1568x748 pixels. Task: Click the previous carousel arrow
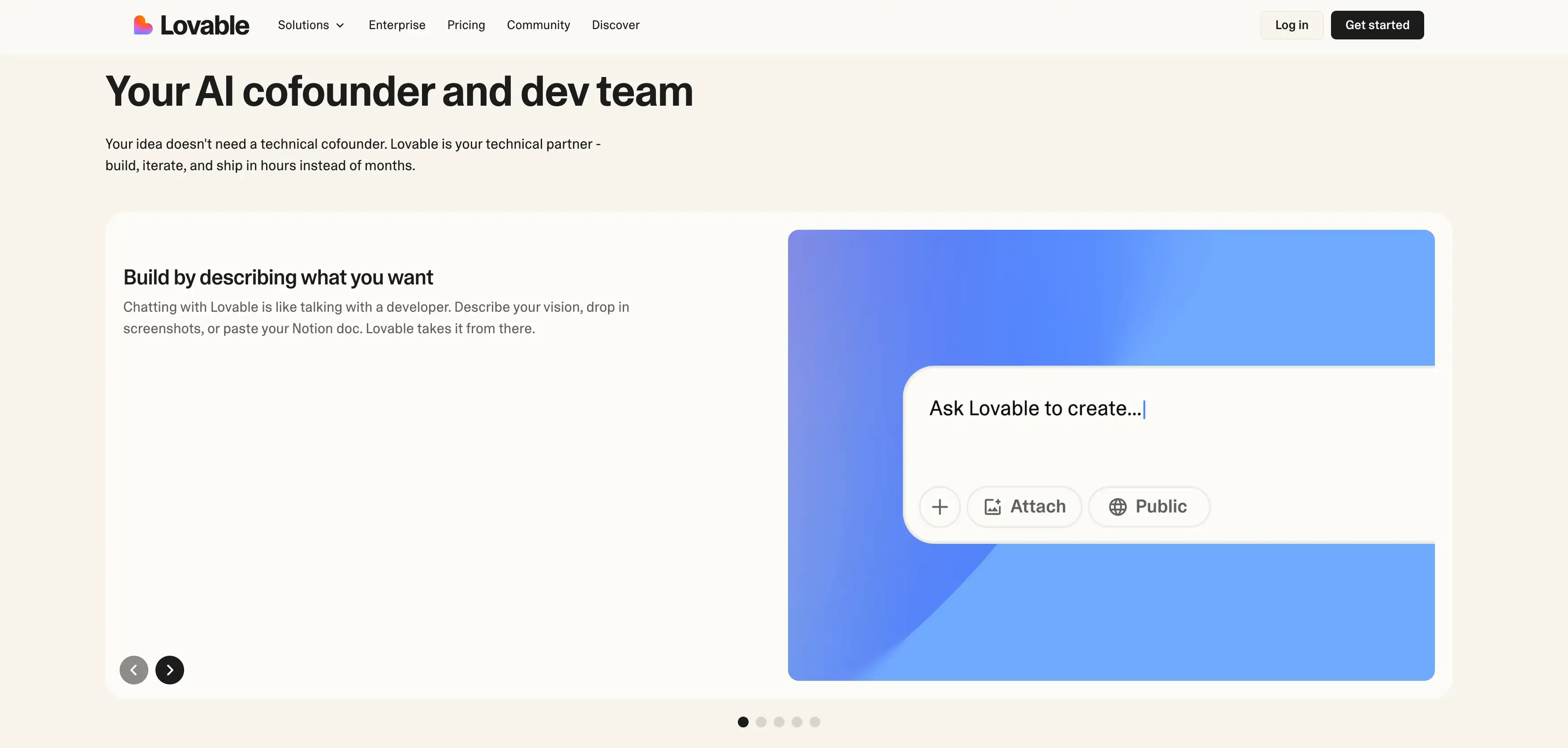pos(134,670)
